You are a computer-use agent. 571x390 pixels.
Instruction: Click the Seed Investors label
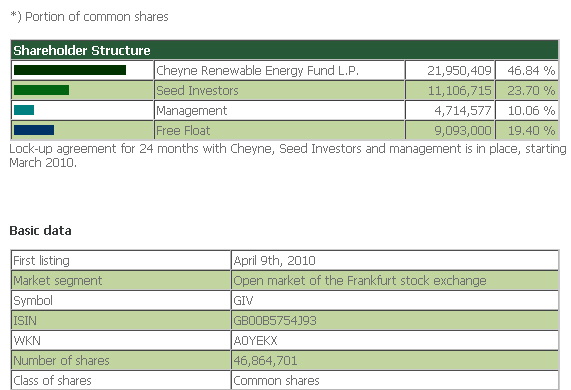click(x=197, y=90)
